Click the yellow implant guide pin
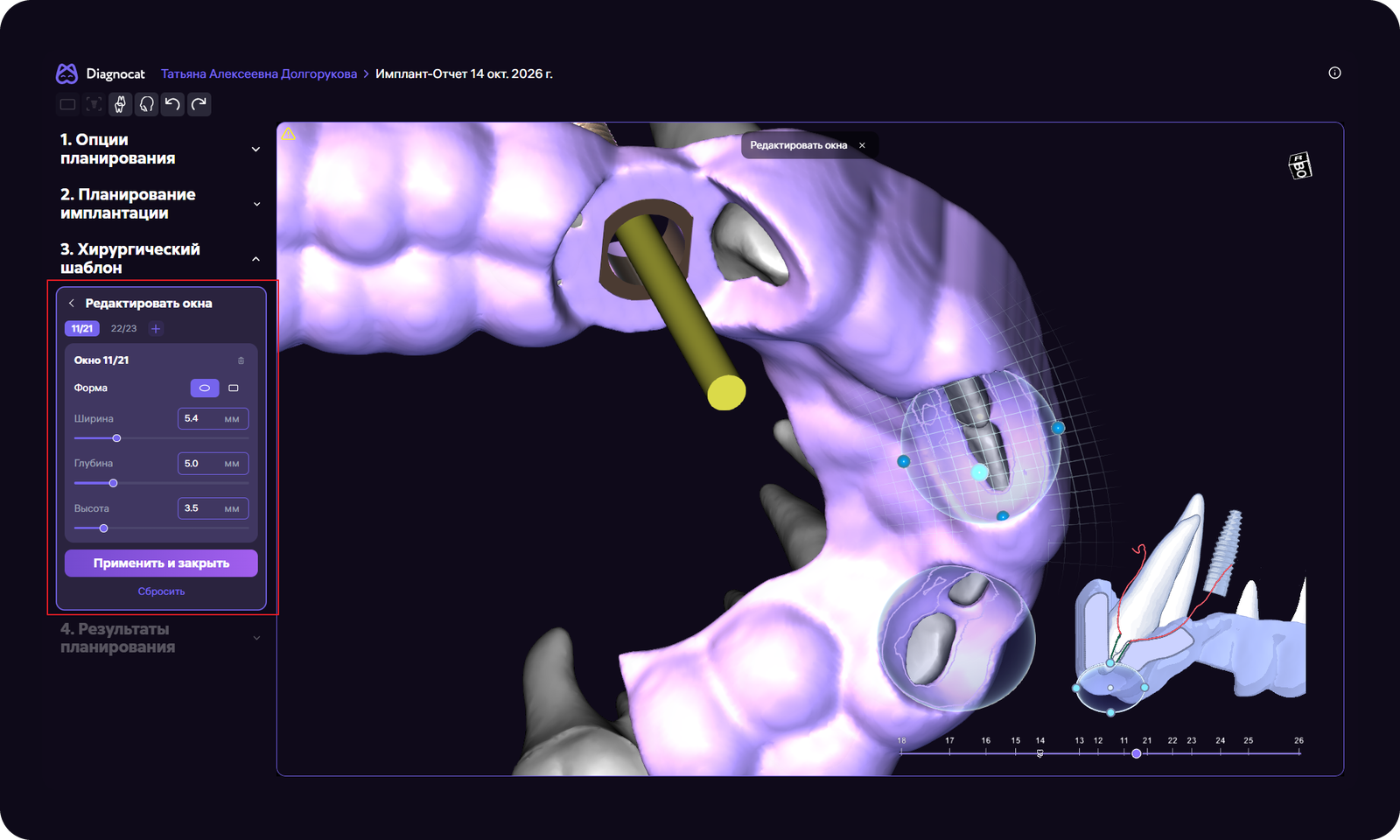 682,312
